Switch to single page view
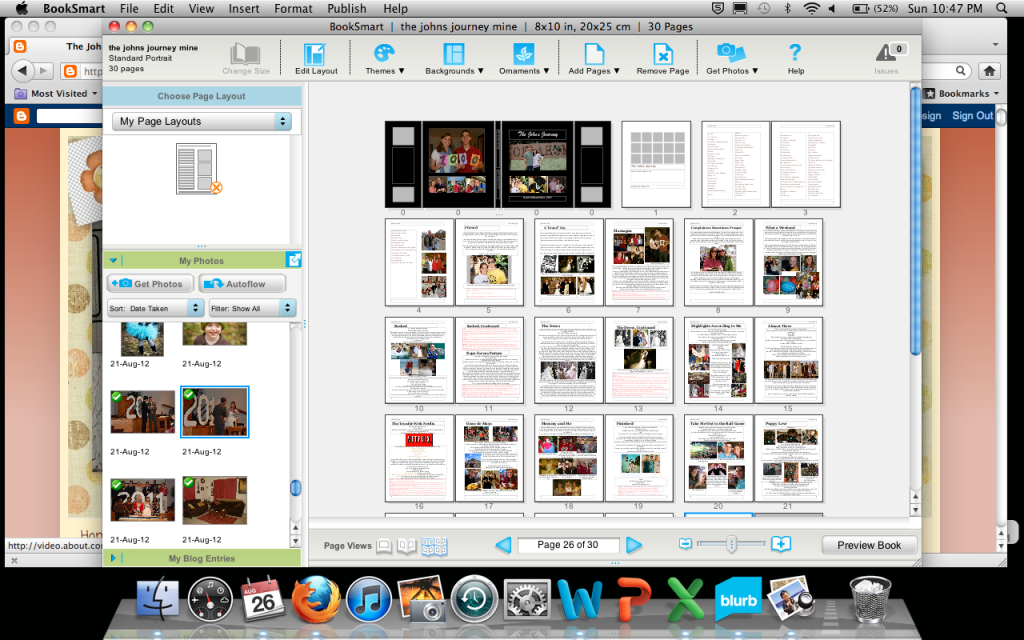The height and width of the screenshot is (640, 1024). click(384, 546)
